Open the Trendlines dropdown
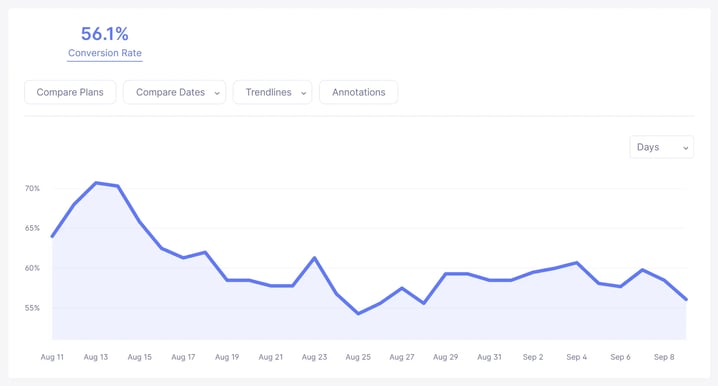 (272, 92)
